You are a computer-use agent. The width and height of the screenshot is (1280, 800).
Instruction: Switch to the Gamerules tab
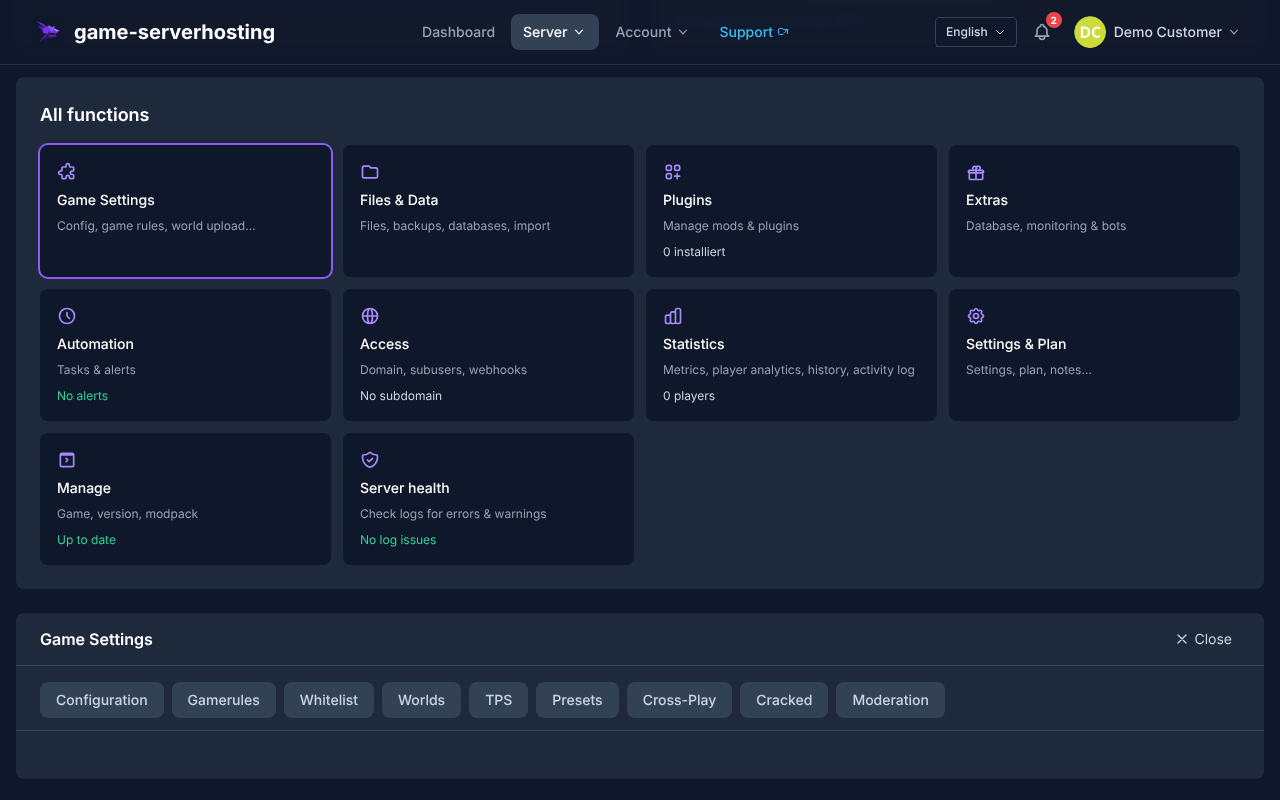tap(224, 700)
